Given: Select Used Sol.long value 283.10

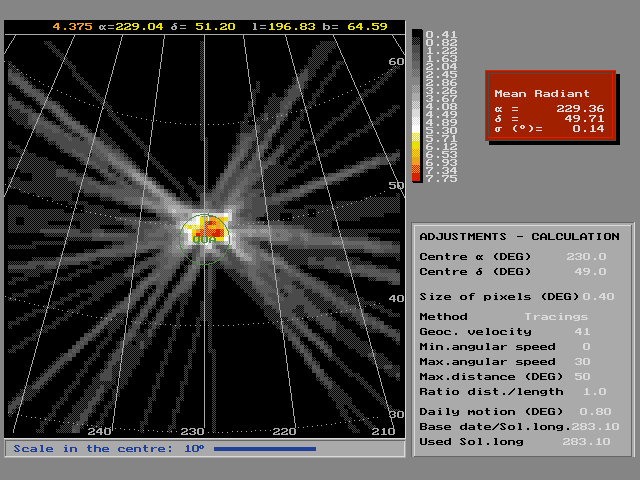Looking at the screenshot, I should tap(587, 442).
